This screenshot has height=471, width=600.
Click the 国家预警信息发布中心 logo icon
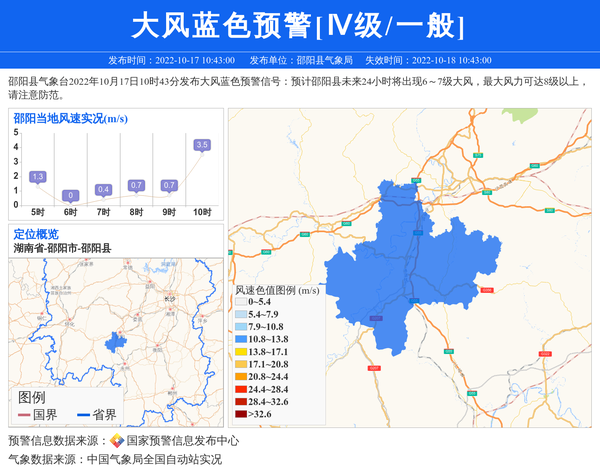[x=117, y=441]
